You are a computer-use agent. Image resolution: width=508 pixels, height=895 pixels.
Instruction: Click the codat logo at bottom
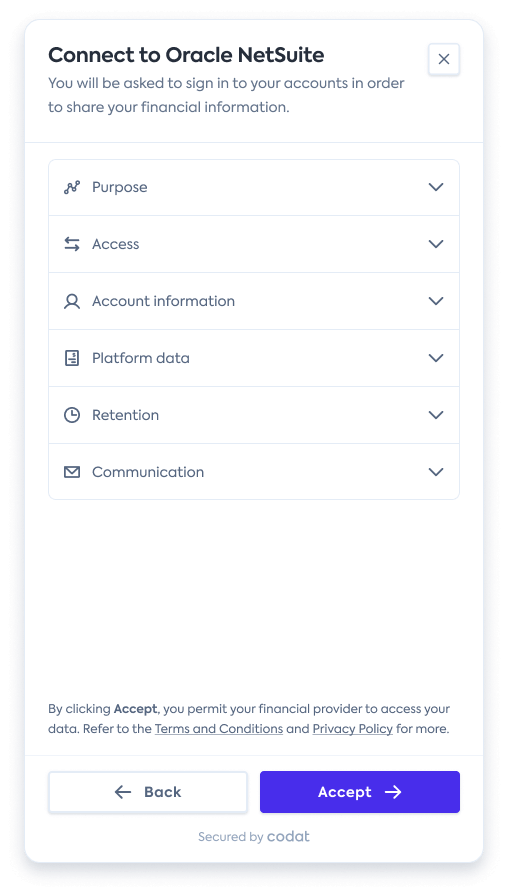(x=288, y=837)
